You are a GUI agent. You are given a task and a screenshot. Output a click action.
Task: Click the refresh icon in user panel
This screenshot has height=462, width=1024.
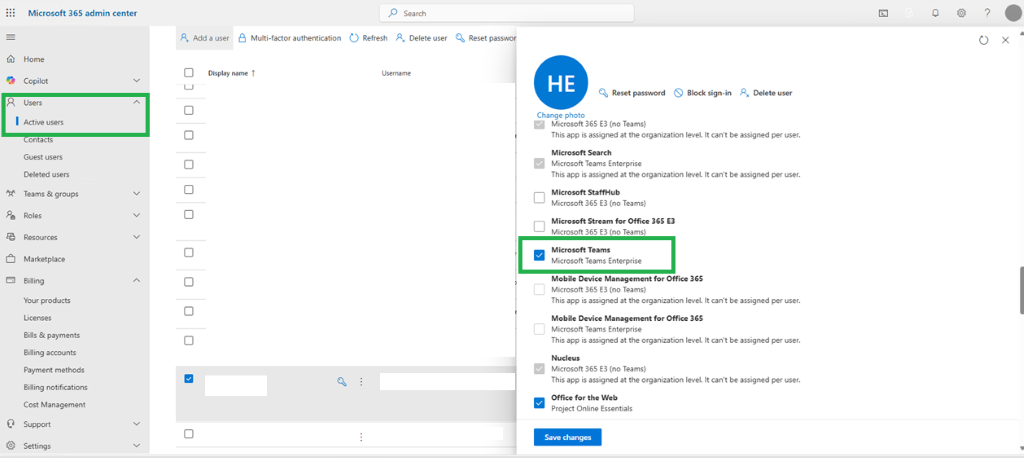click(984, 41)
